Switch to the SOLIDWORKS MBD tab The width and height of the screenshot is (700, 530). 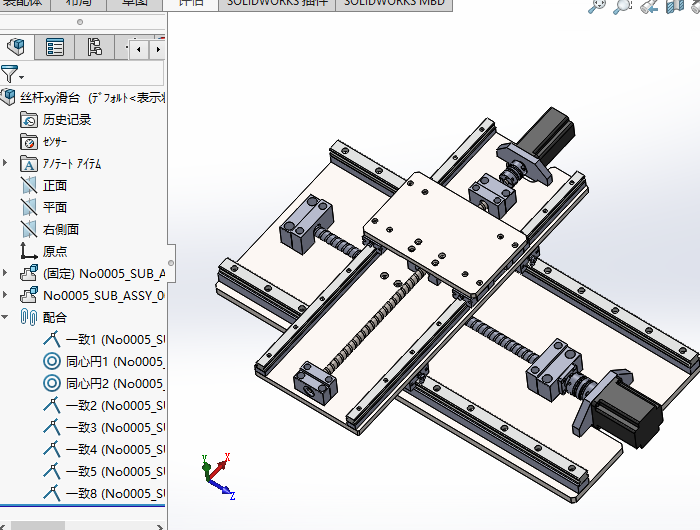(394, 4)
